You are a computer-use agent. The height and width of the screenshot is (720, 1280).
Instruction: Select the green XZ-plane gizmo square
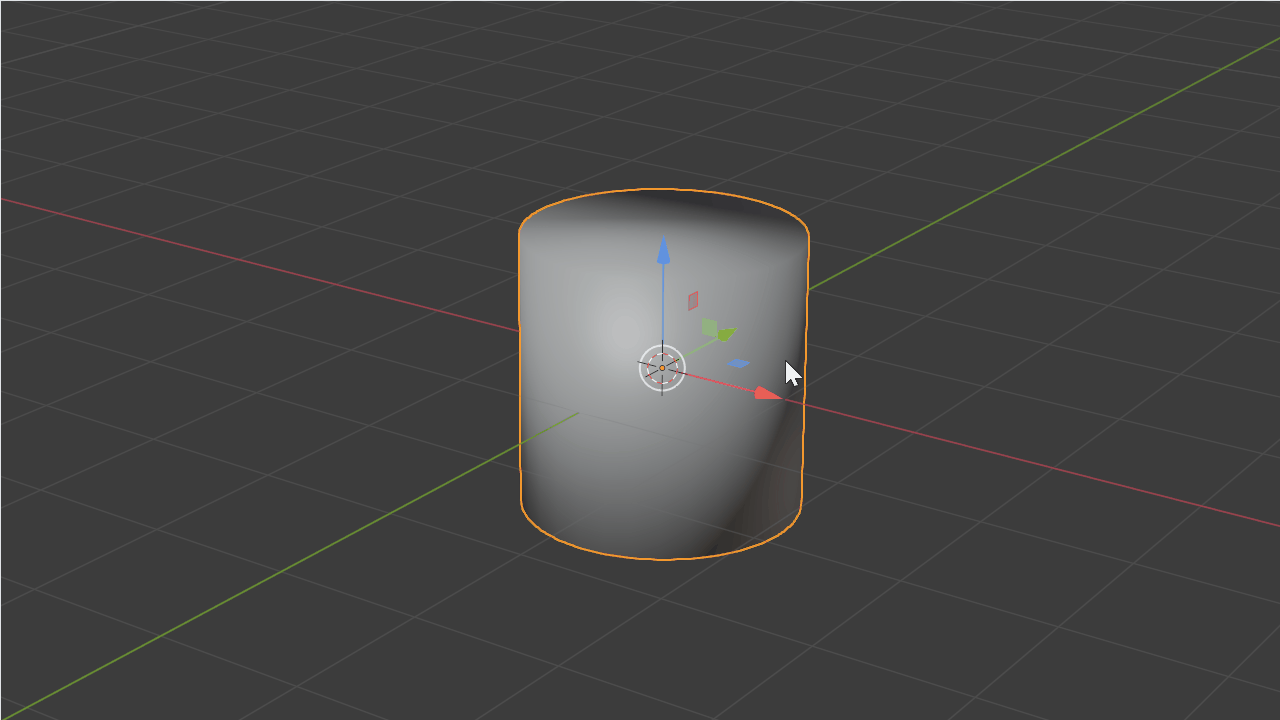point(709,327)
